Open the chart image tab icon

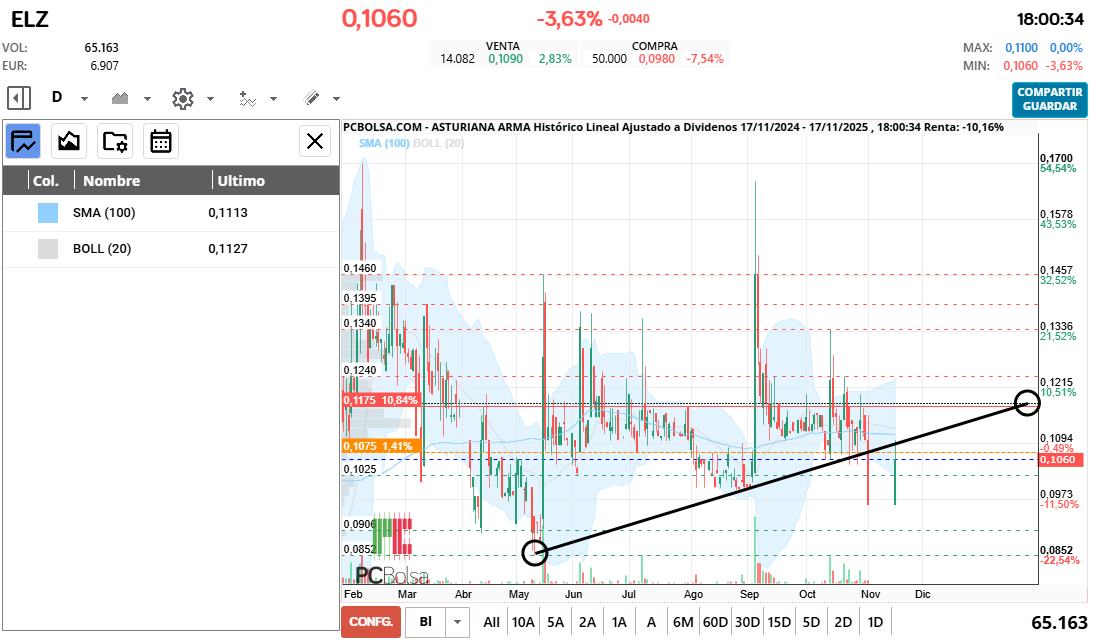point(69,141)
